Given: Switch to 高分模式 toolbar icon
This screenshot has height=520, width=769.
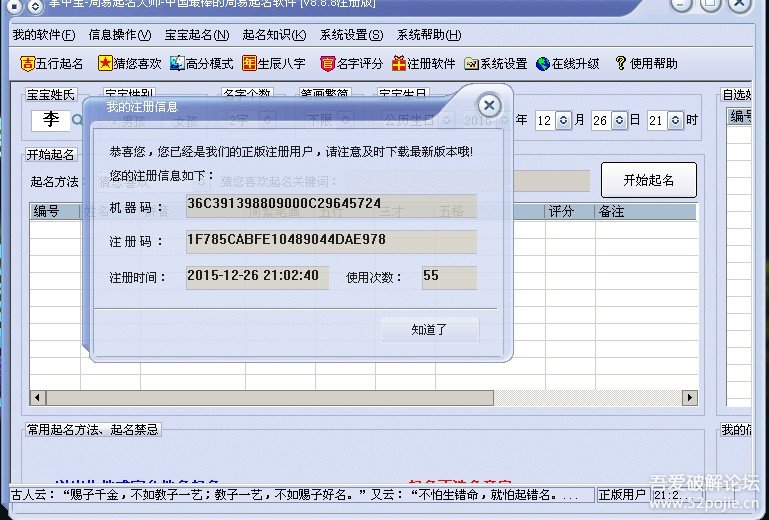Looking at the screenshot, I should 201,63.
